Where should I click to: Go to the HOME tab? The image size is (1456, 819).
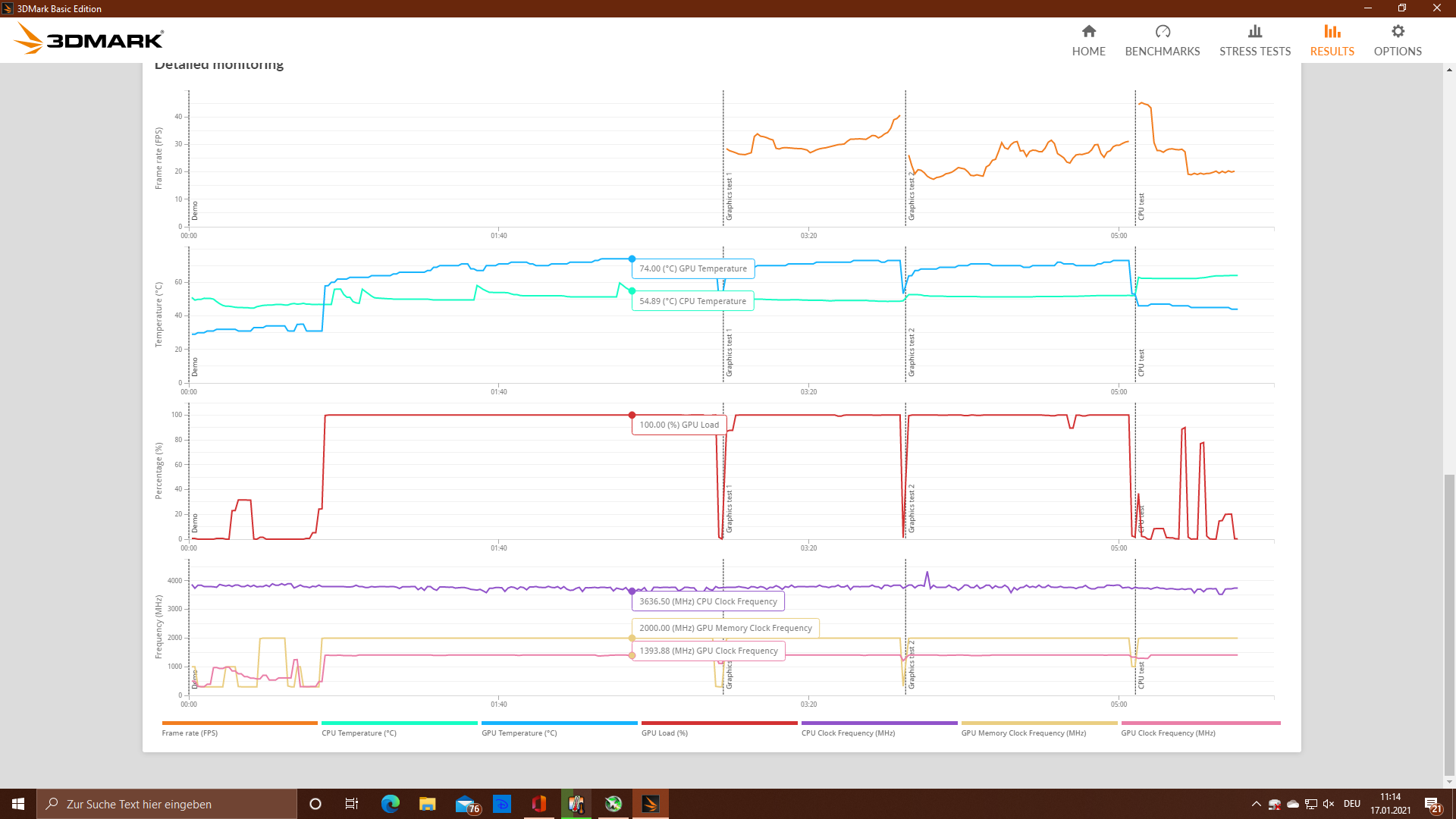(1088, 40)
